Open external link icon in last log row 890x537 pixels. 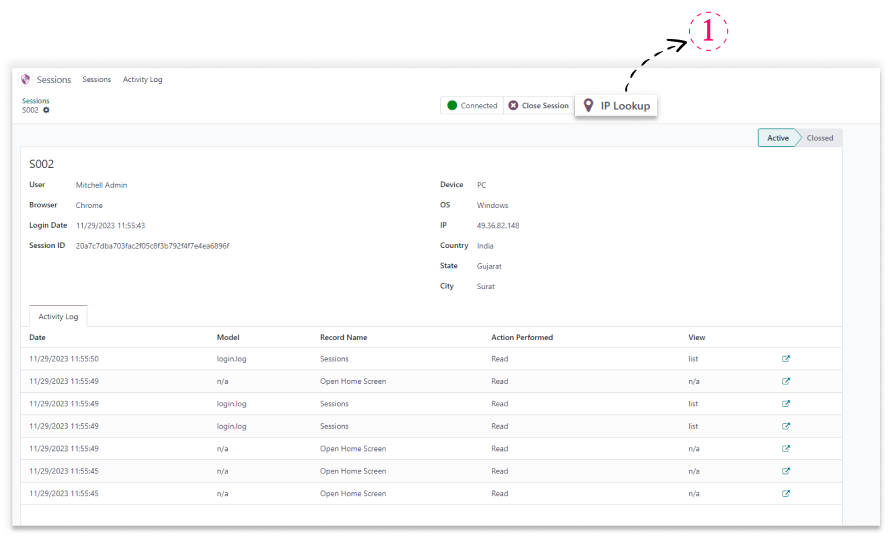click(x=786, y=493)
